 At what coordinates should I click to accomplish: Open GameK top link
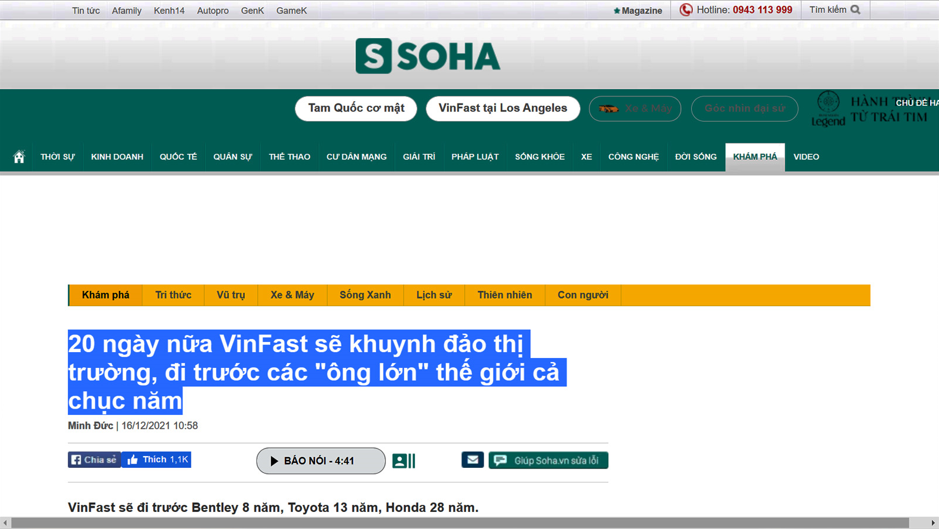coord(292,11)
